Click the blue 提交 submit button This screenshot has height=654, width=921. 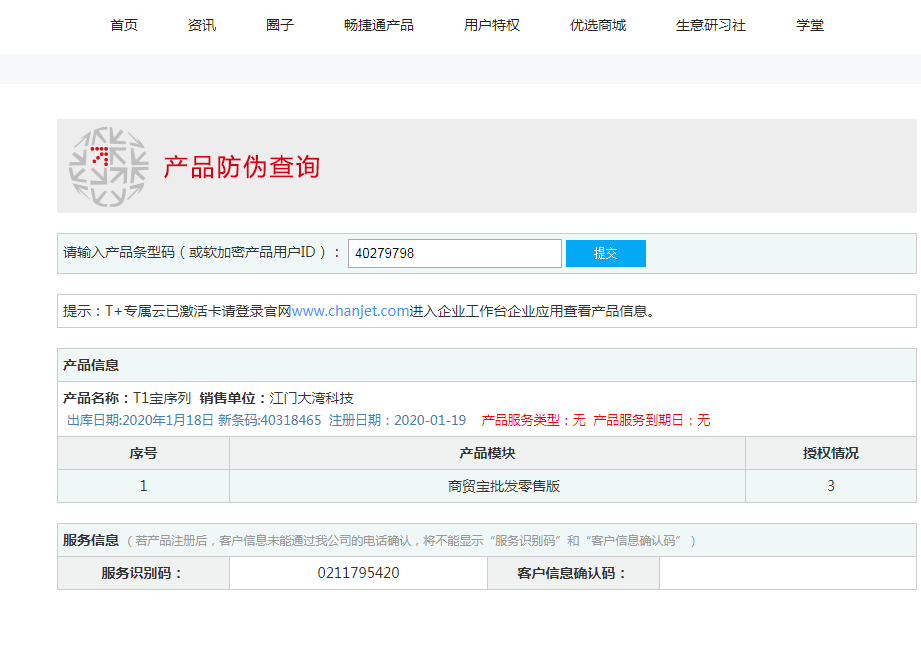point(606,253)
